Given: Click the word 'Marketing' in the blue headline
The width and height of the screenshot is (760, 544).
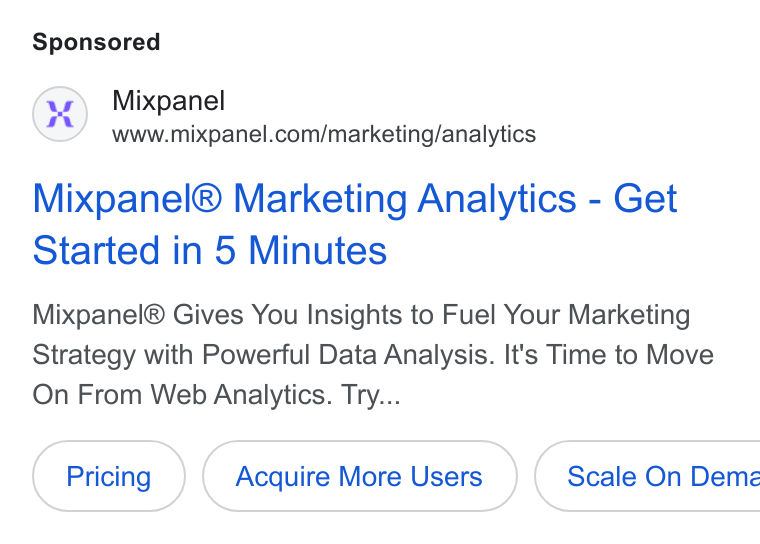Looking at the screenshot, I should (x=320, y=200).
